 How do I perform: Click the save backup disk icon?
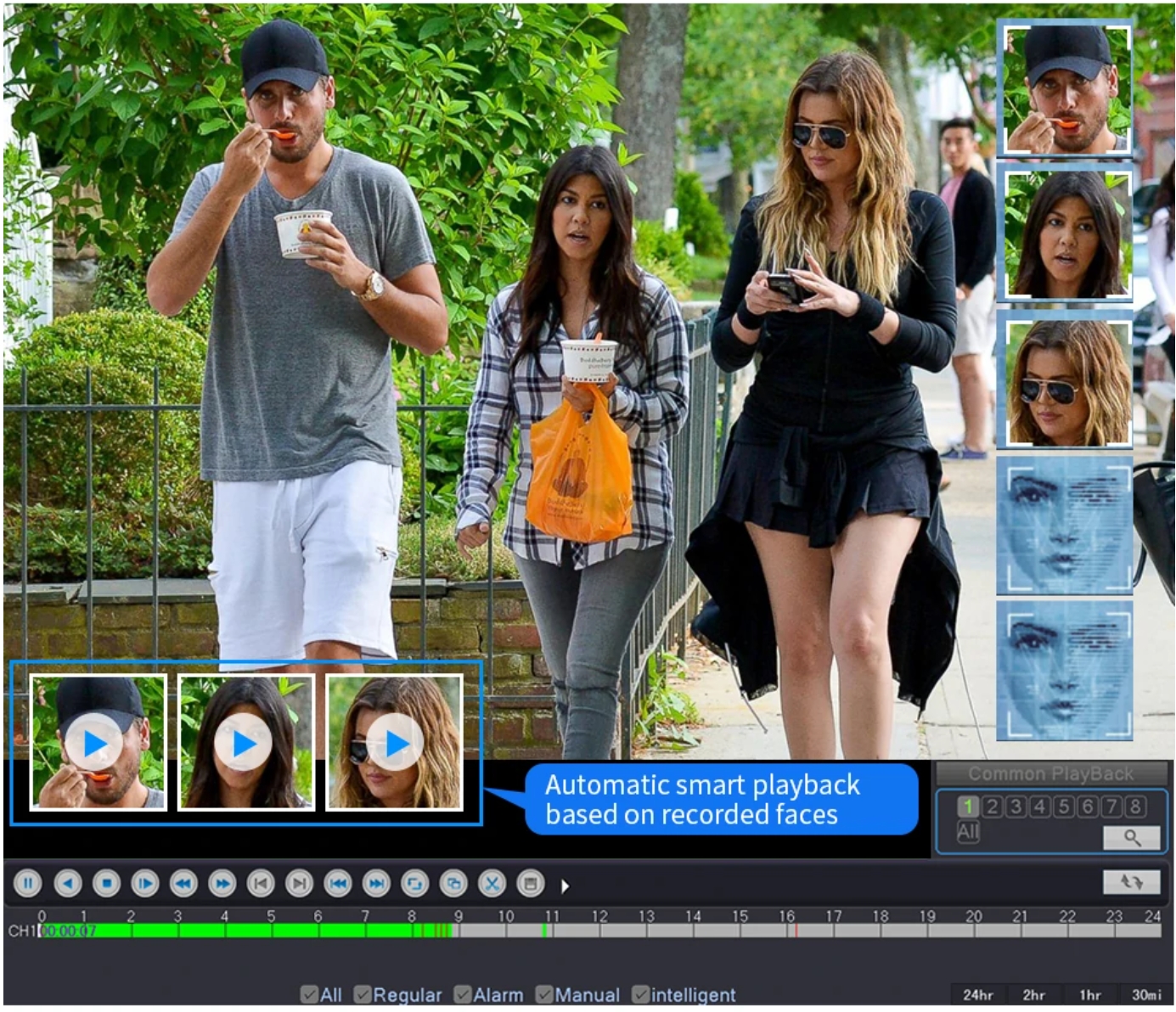pyautogui.click(x=531, y=884)
